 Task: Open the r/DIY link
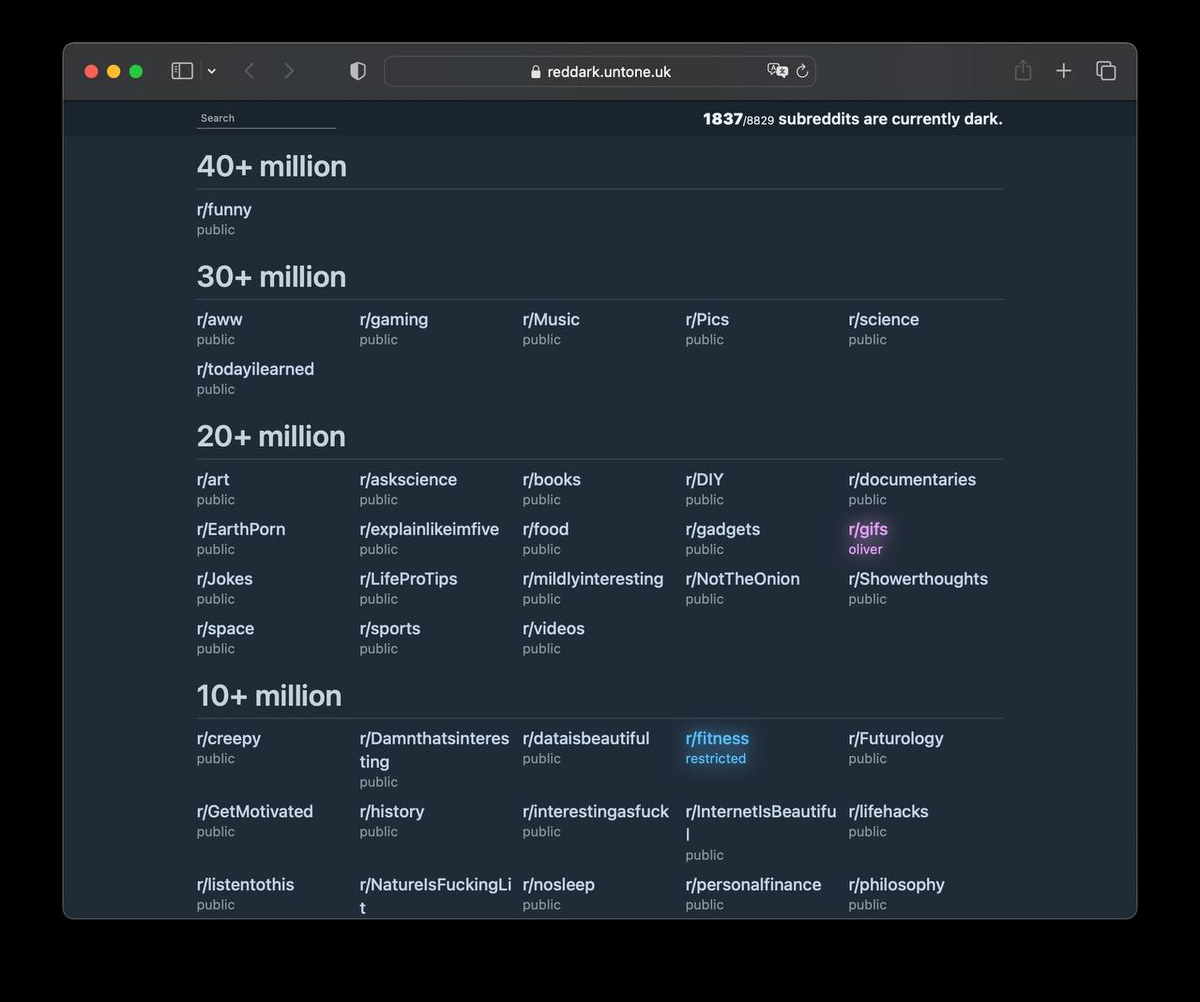click(x=705, y=480)
